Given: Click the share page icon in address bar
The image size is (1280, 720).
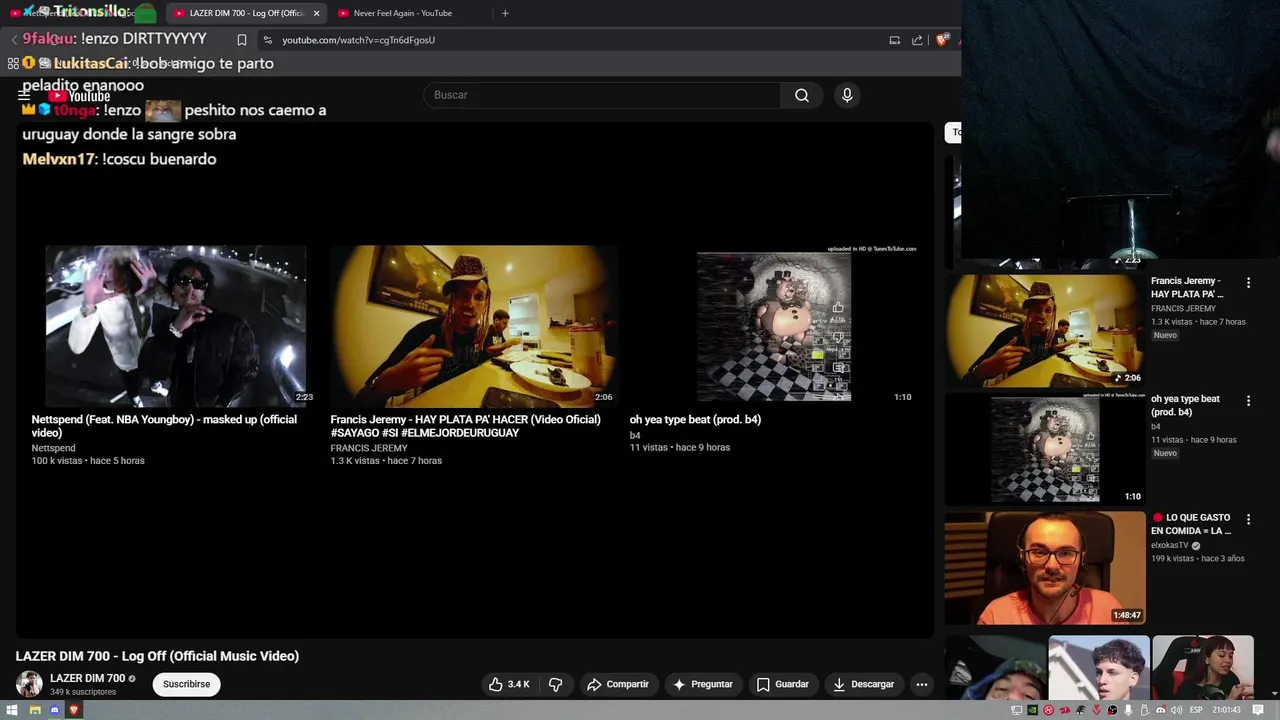Looking at the screenshot, I should [917, 40].
